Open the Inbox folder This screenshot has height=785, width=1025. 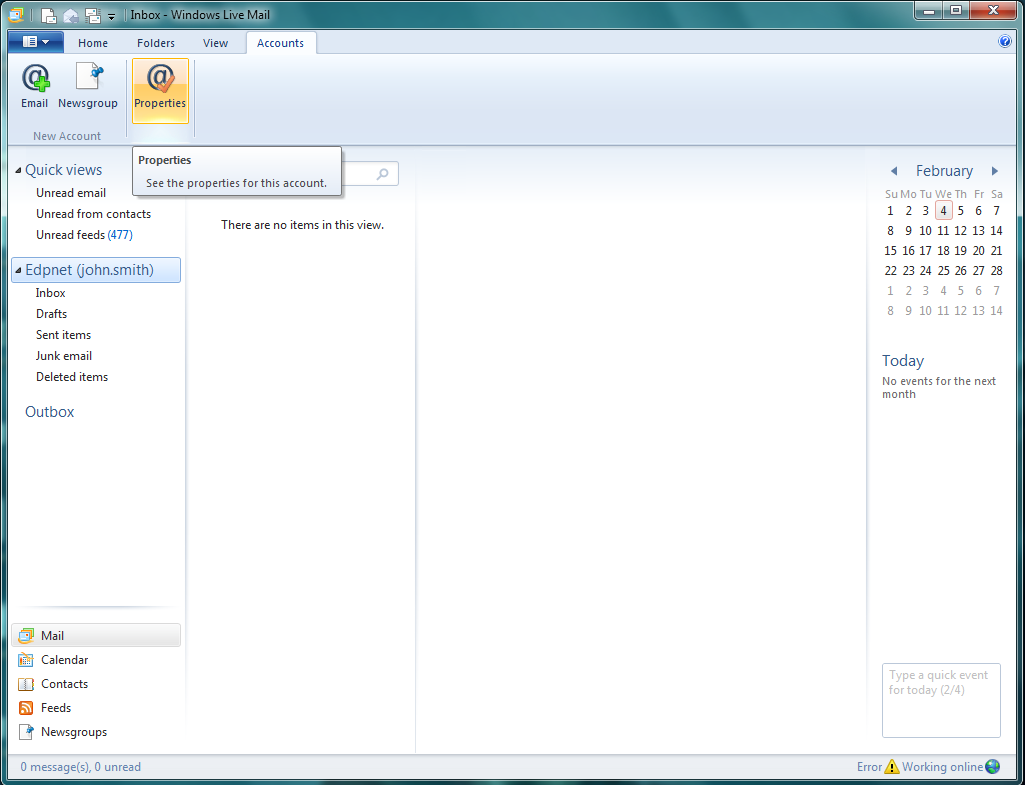pos(50,293)
